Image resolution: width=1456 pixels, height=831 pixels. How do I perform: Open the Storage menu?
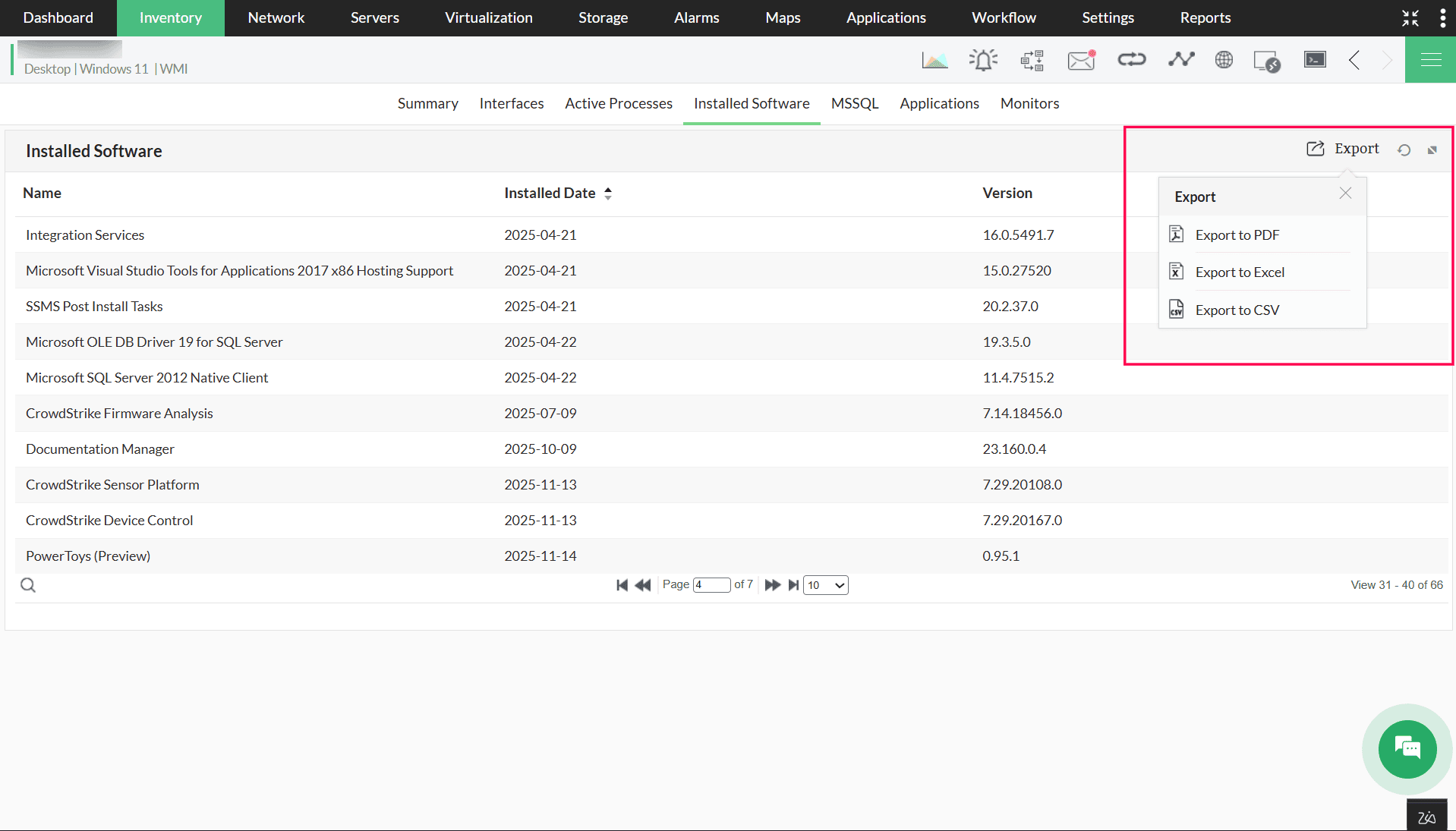[604, 18]
